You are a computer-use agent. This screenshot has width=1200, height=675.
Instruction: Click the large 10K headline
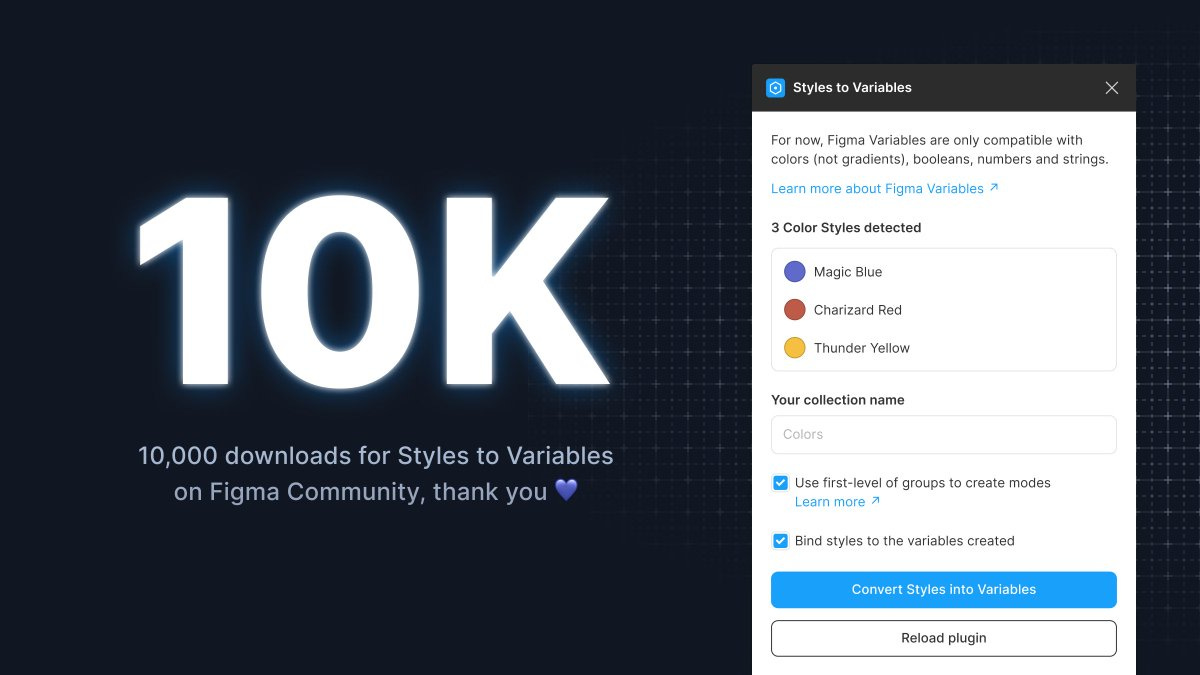pyautogui.click(x=373, y=289)
